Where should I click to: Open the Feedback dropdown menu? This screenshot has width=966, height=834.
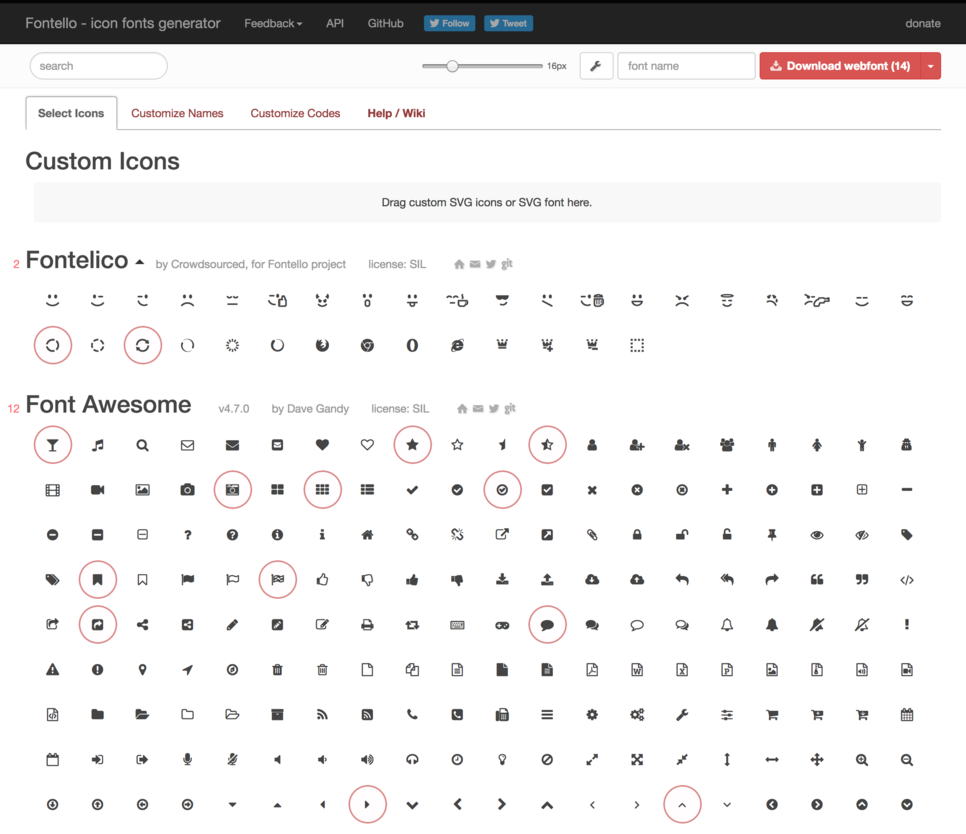[x=273, y=23]
